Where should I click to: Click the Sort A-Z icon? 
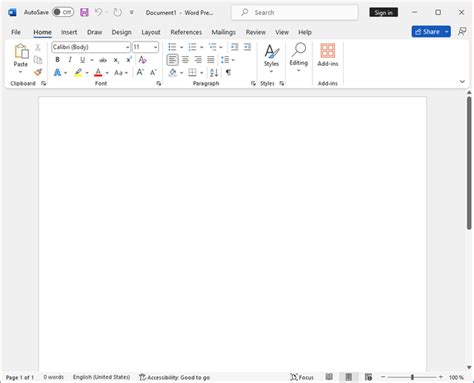pyautogui.click(x=214, y=72)
